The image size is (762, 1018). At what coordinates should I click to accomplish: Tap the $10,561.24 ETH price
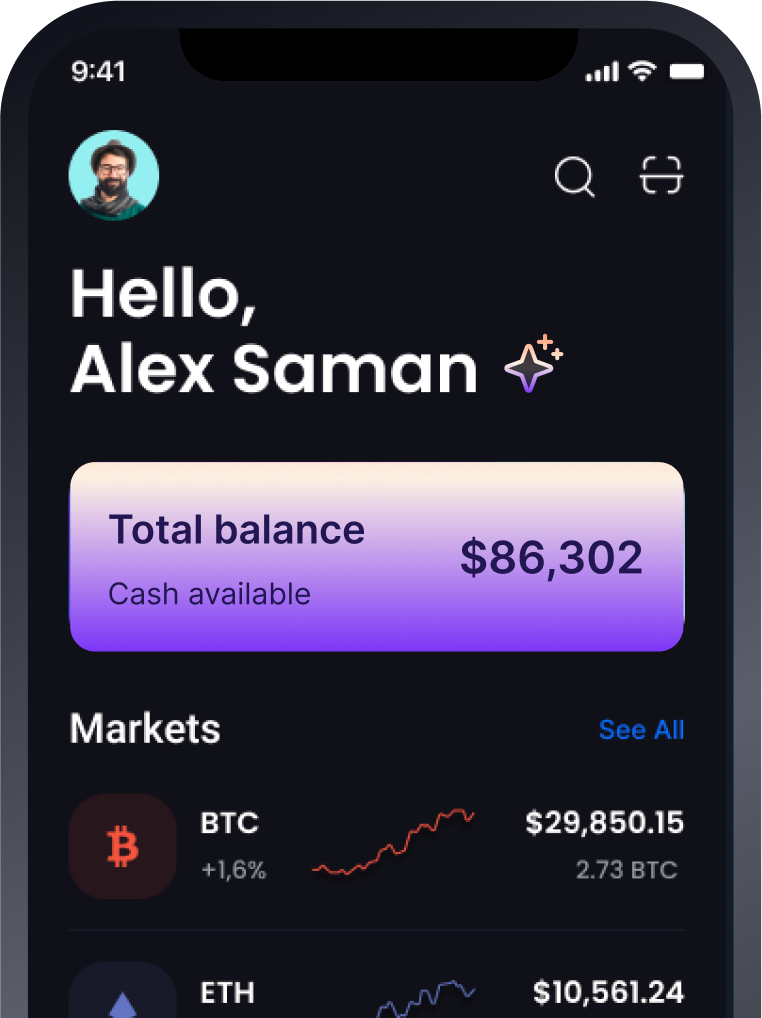pyautogui.click(x=608, y=992)
